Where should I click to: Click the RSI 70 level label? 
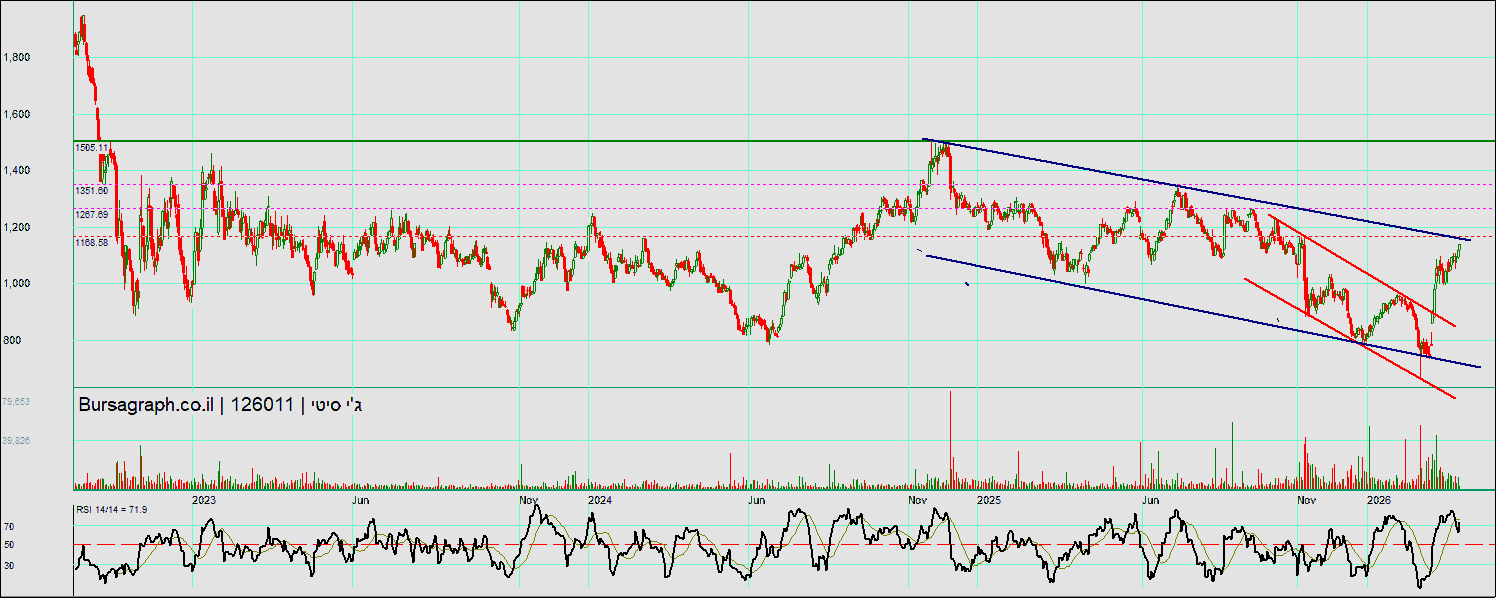tap(9, 526)
